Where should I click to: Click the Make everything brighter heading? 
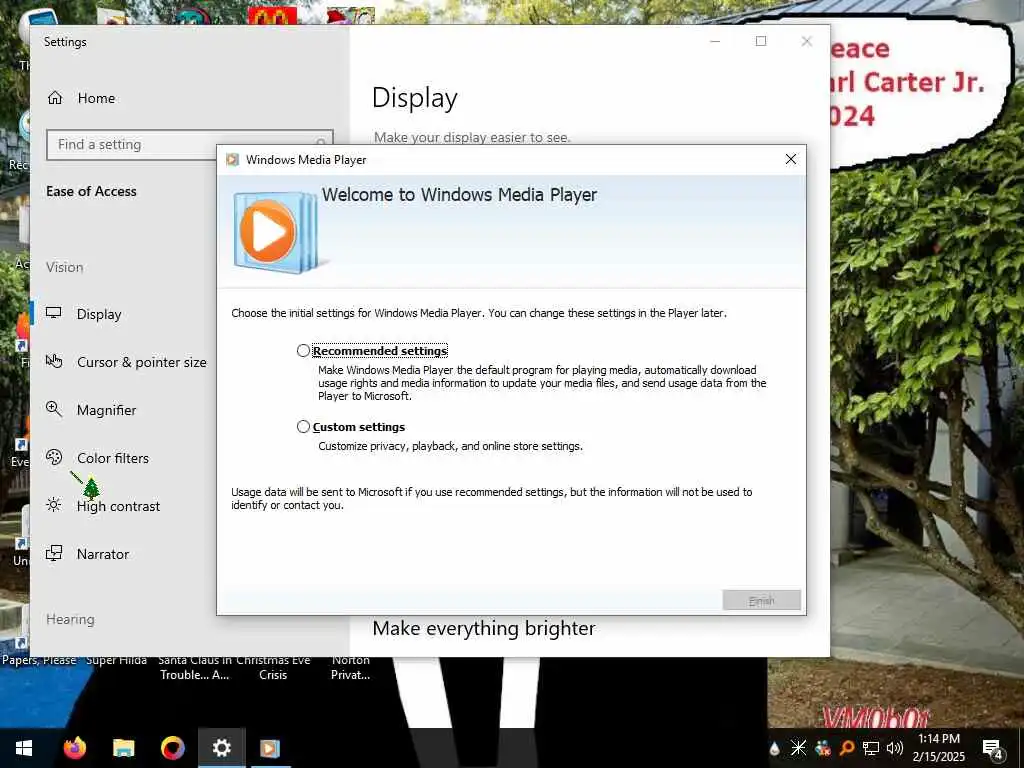[x=484, y=628]
